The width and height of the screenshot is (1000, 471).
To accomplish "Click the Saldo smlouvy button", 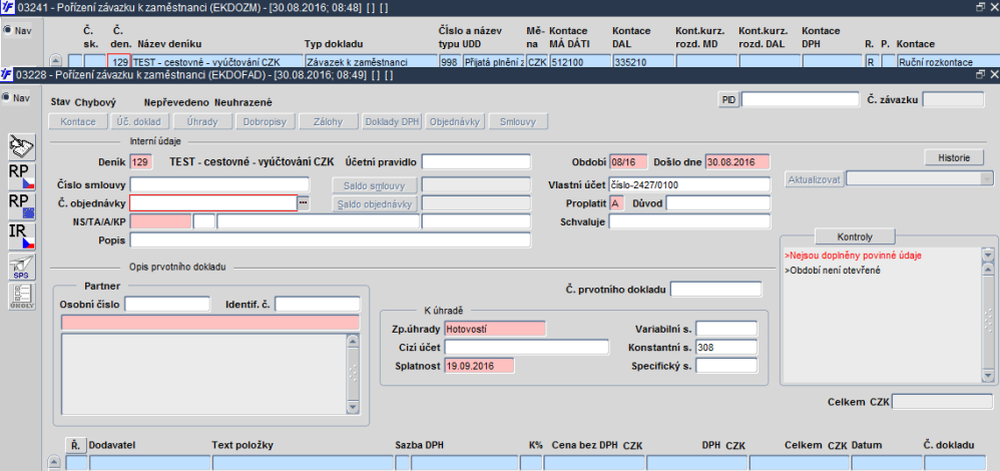I will (376, 185).
